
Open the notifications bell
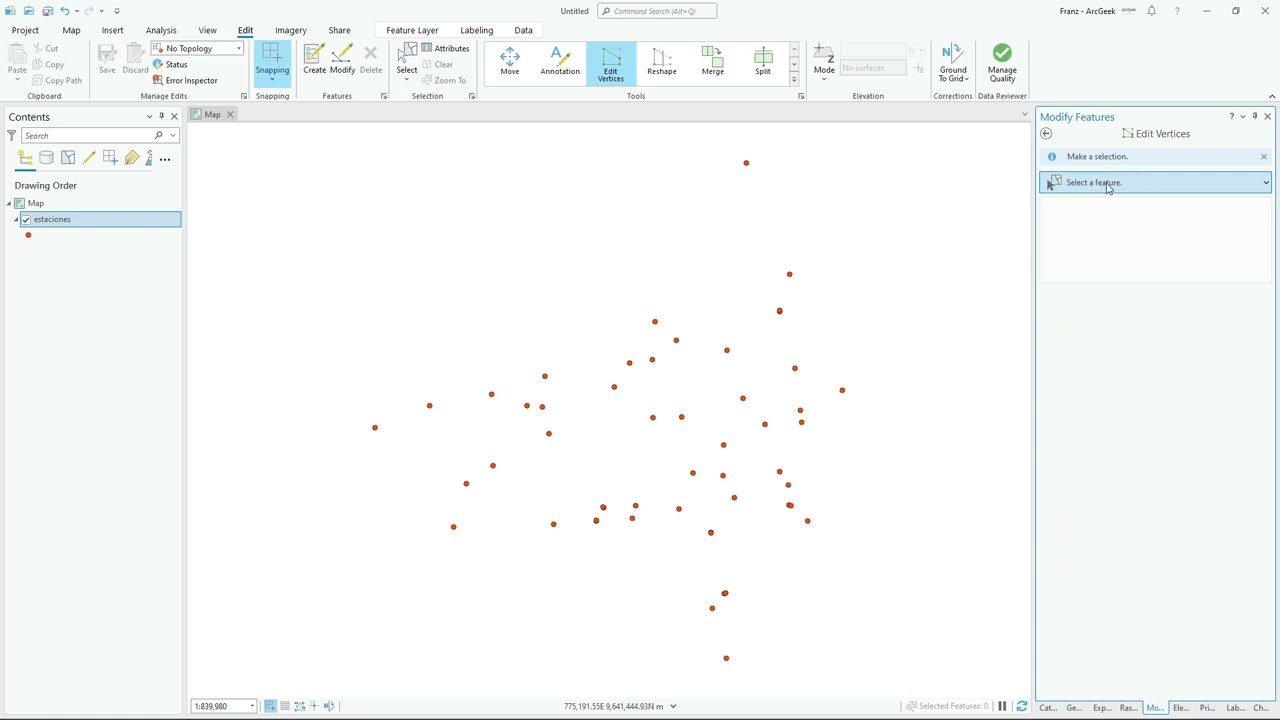click(x=1152, y=11)
